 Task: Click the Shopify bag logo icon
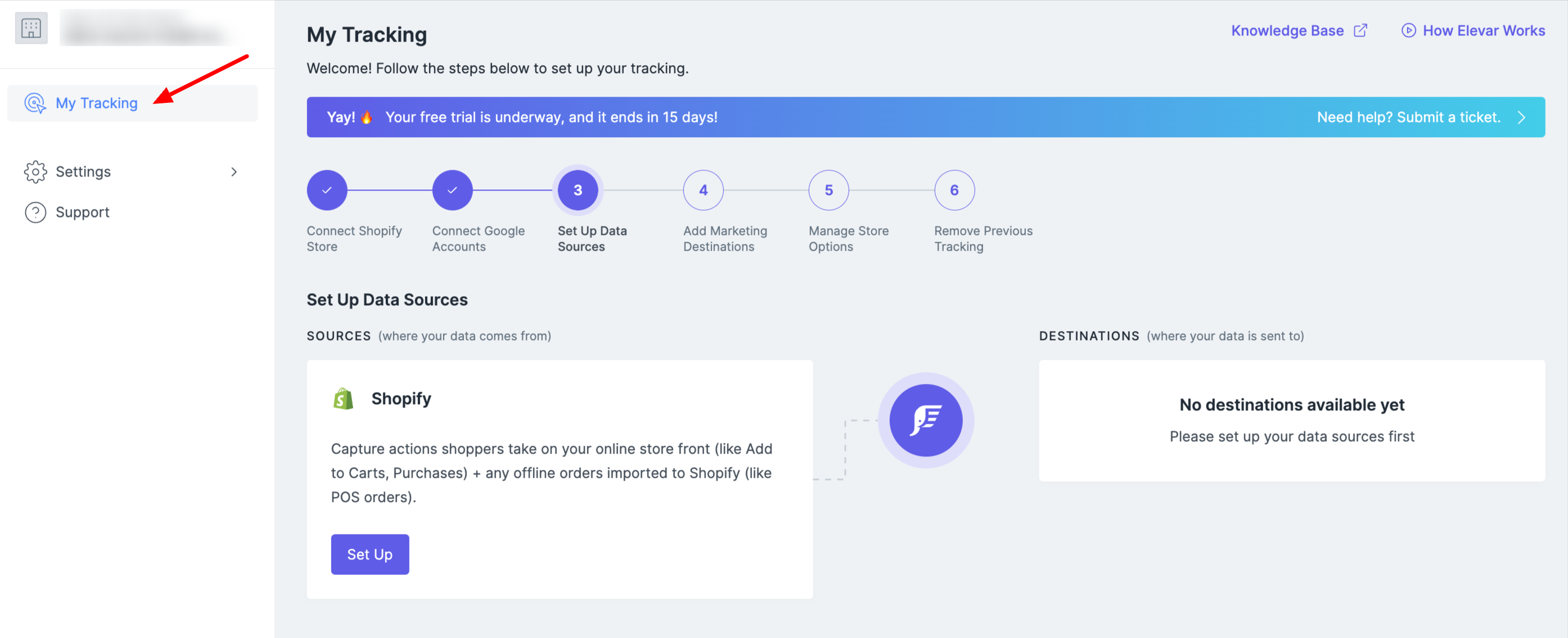pos(343,399)
